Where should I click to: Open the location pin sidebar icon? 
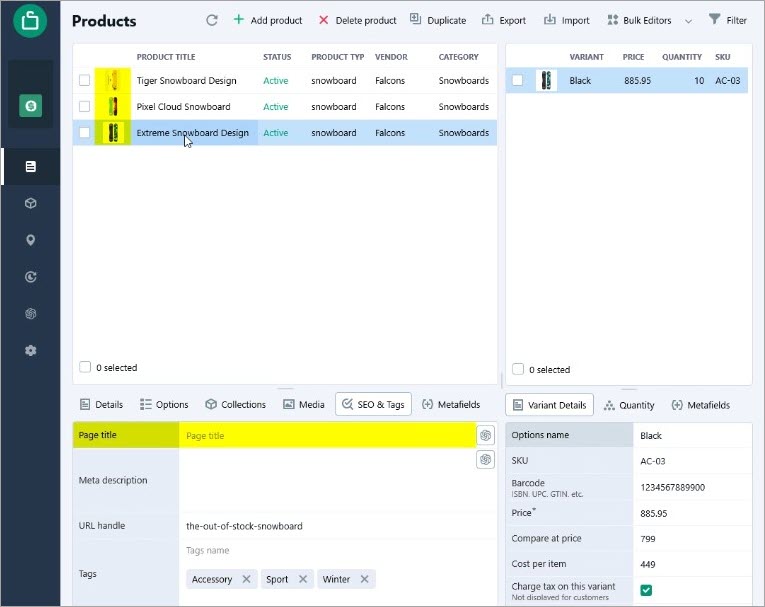point(30,240)
